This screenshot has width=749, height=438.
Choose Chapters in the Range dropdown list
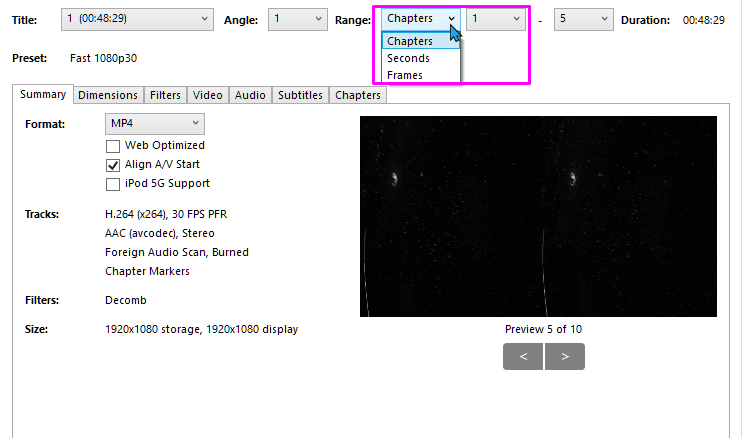pyautogui.click(x=421, y=41)
